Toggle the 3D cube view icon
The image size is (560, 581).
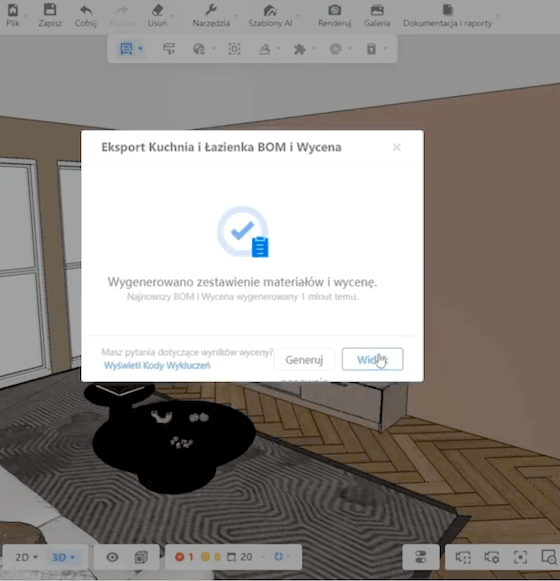click(x=141, y=557)
